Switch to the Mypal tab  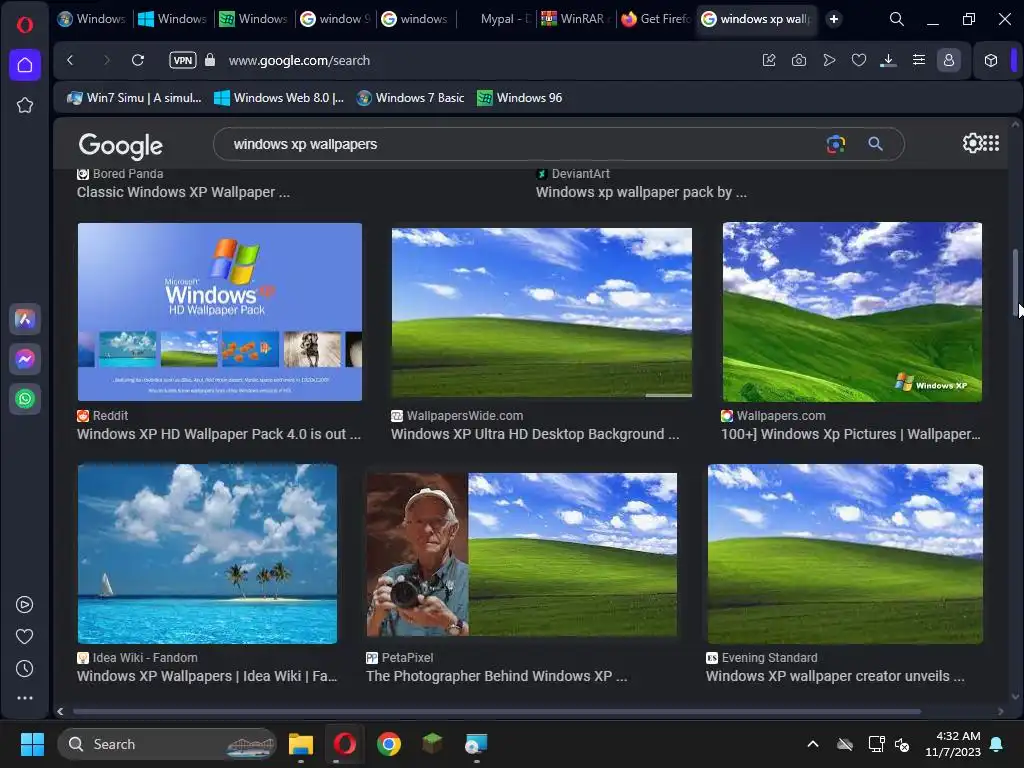click(x=498, y=19)
